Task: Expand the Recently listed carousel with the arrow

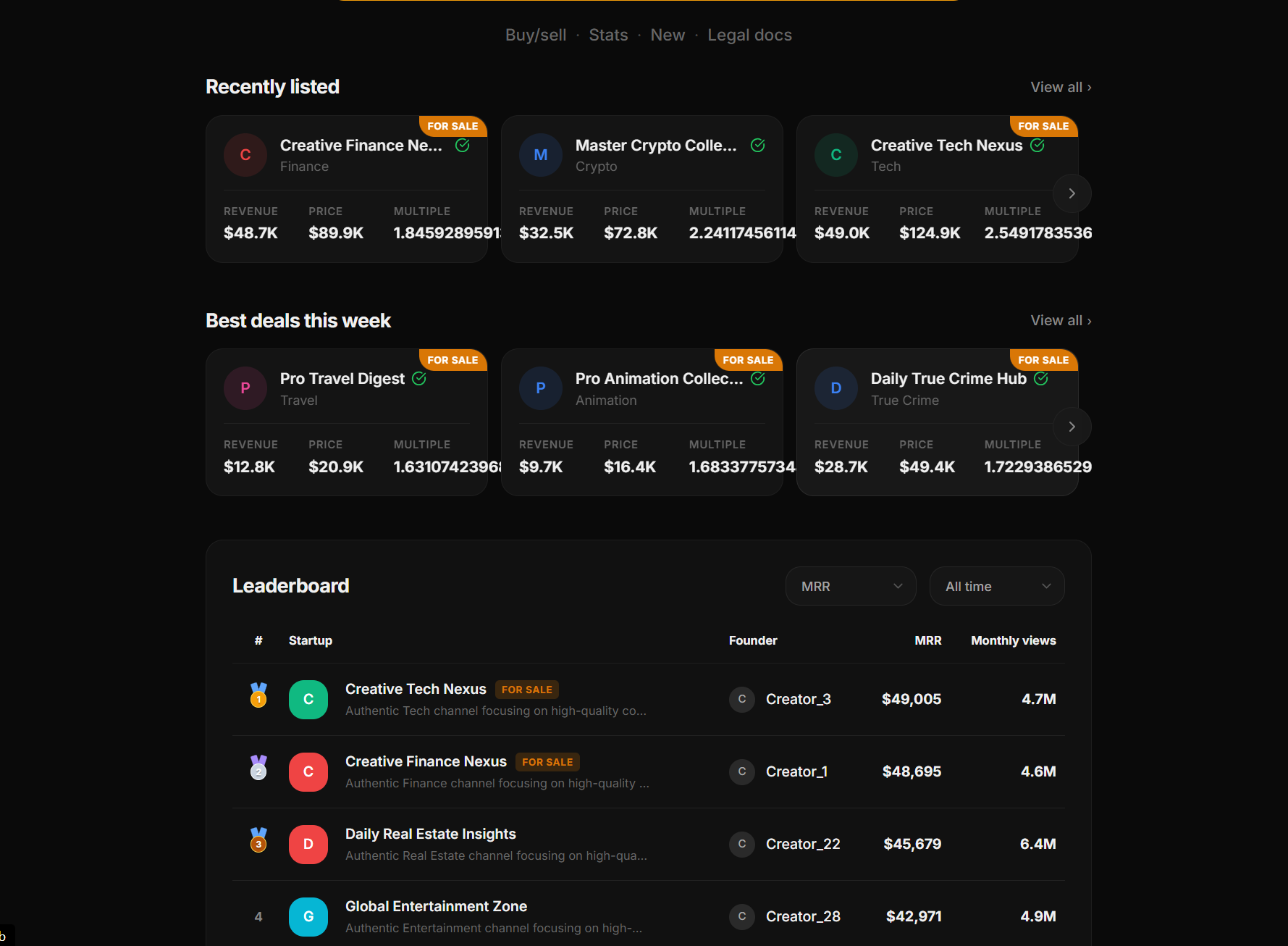Action: (1072, 193)
